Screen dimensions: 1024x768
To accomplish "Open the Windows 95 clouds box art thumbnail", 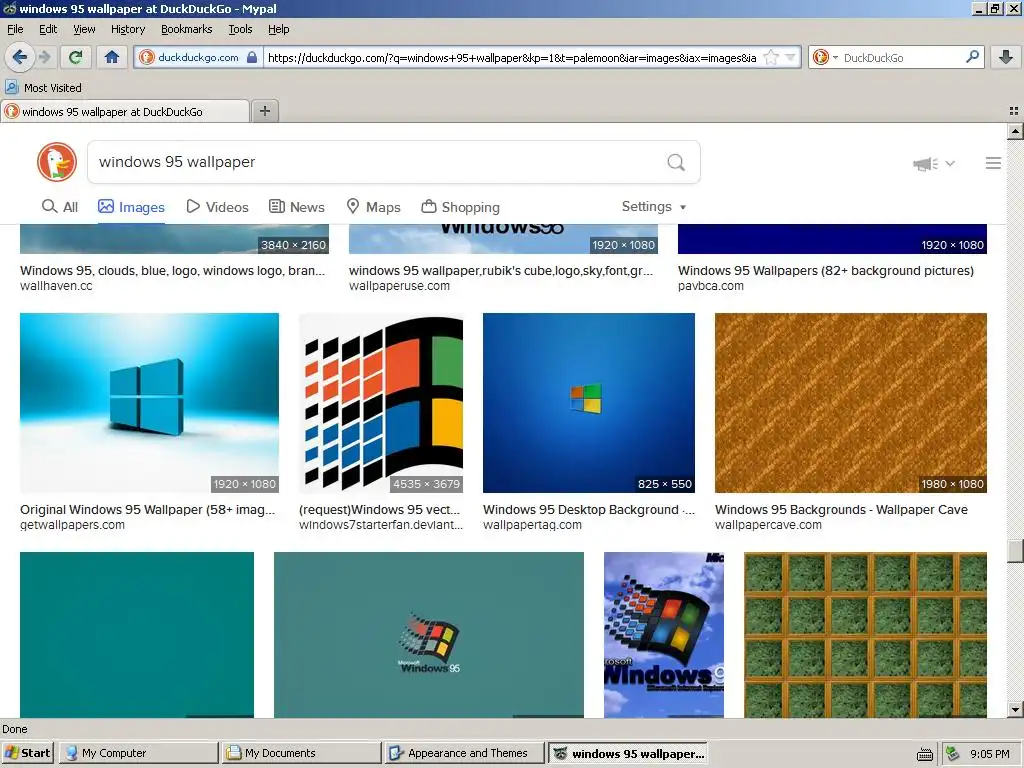I will tap(664, 635).
